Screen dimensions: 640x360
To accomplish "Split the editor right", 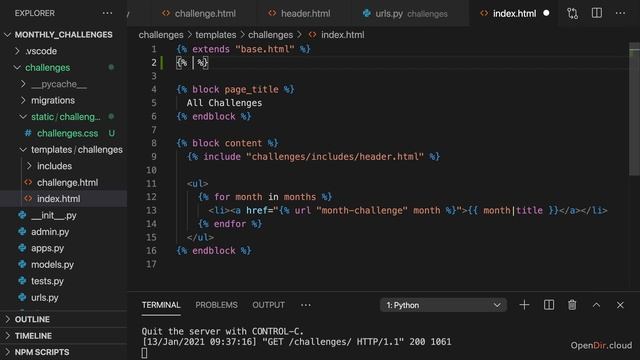I will pyautogui.click(x=597, y=13).
